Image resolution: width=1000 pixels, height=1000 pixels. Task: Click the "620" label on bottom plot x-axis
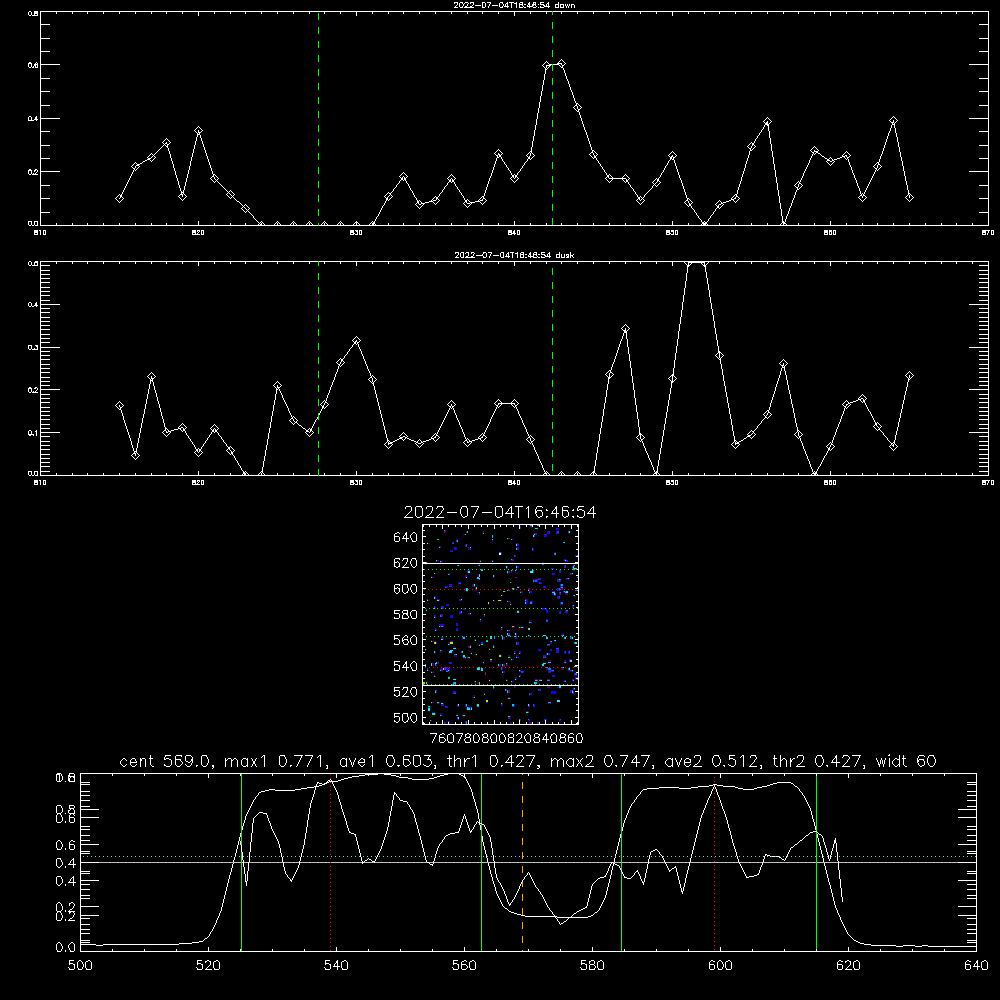[848, 966]
